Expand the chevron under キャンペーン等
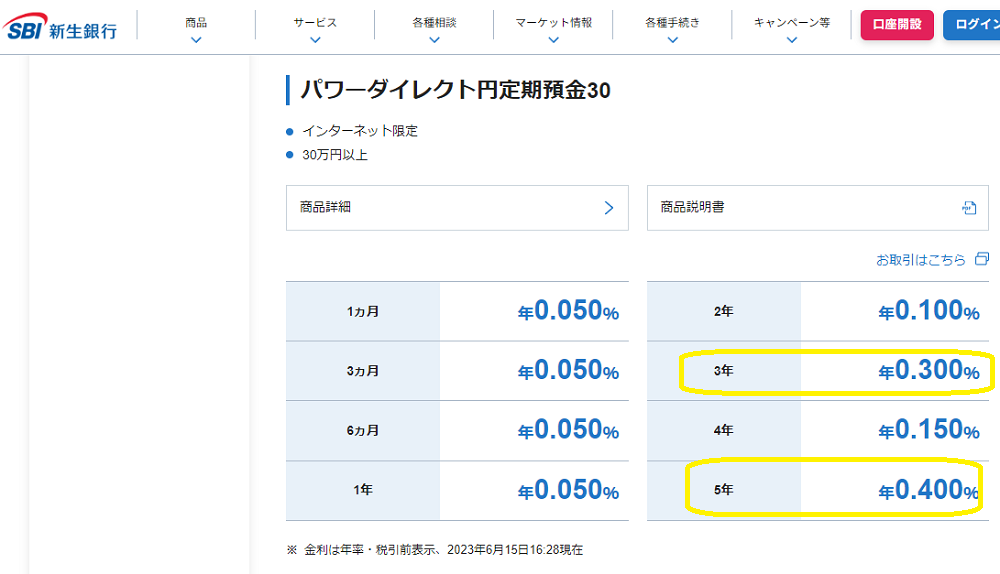 [x=792, y=40]
